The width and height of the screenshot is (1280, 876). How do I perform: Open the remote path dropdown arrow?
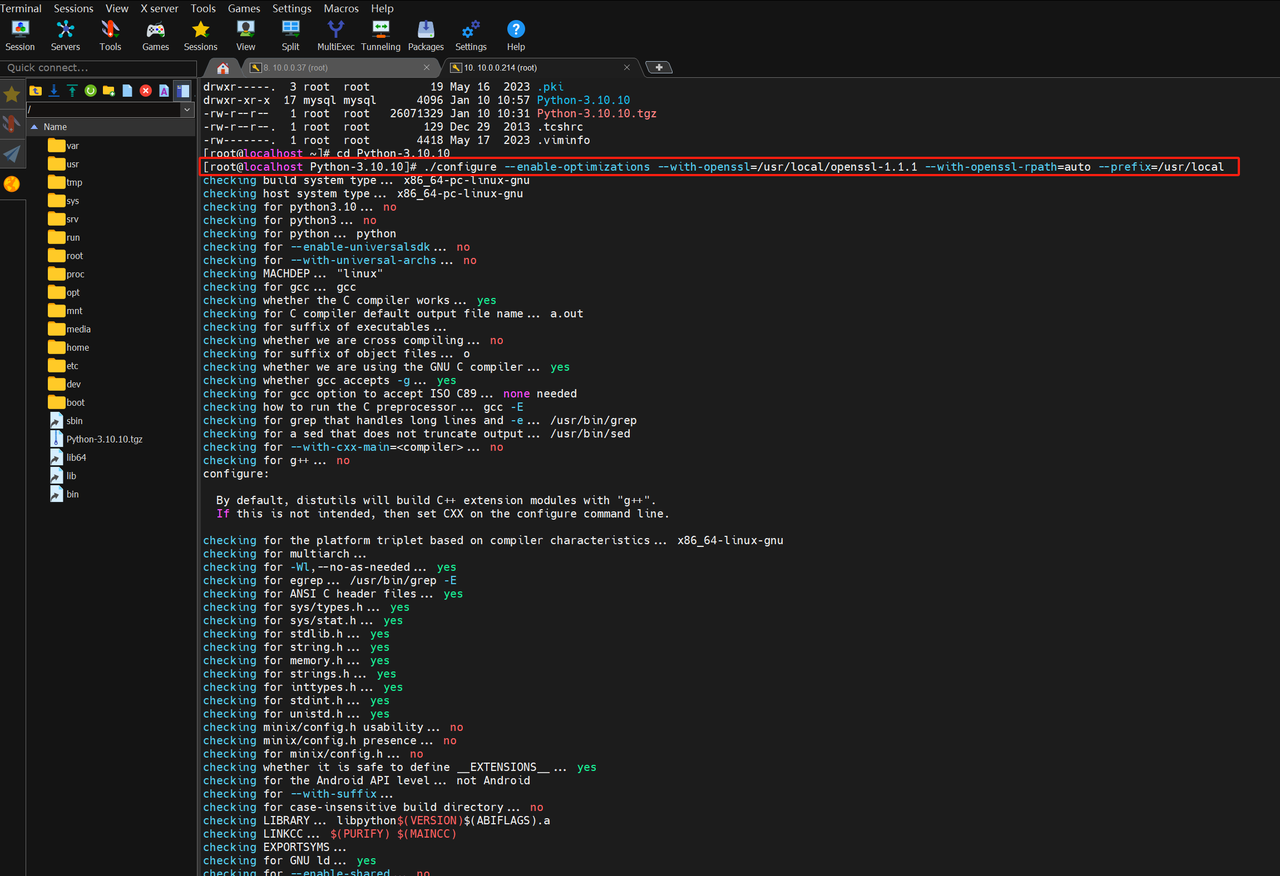point(187,110)
